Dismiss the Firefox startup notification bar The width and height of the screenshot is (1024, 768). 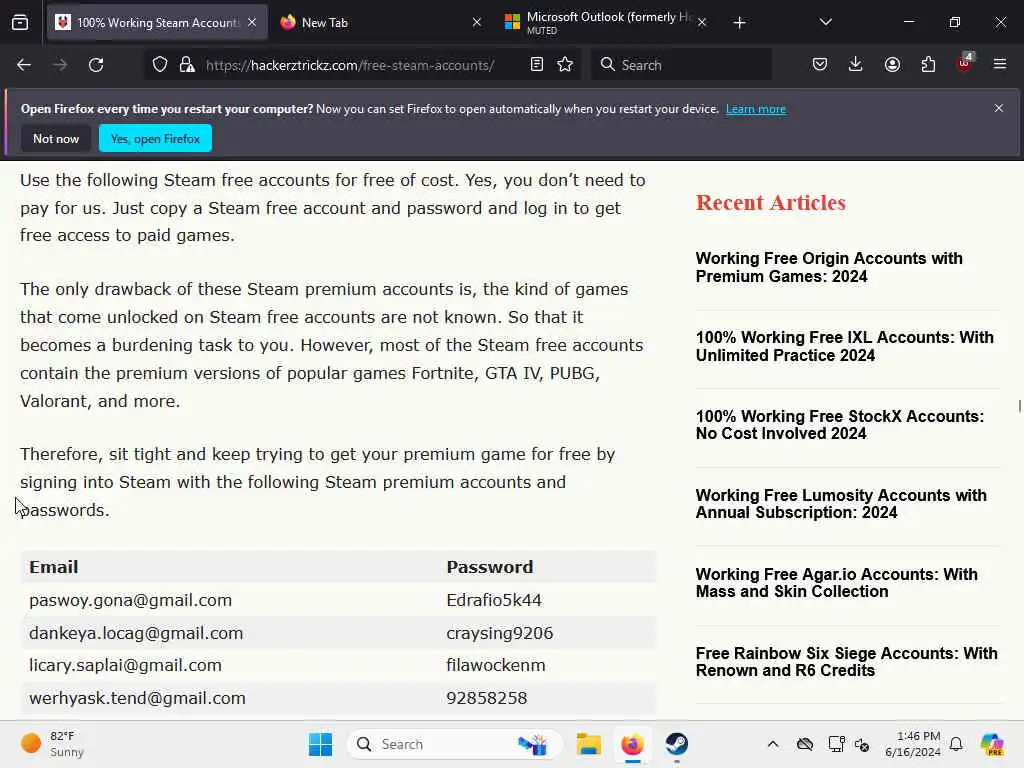pyautogui.click(x=999, y=108)
